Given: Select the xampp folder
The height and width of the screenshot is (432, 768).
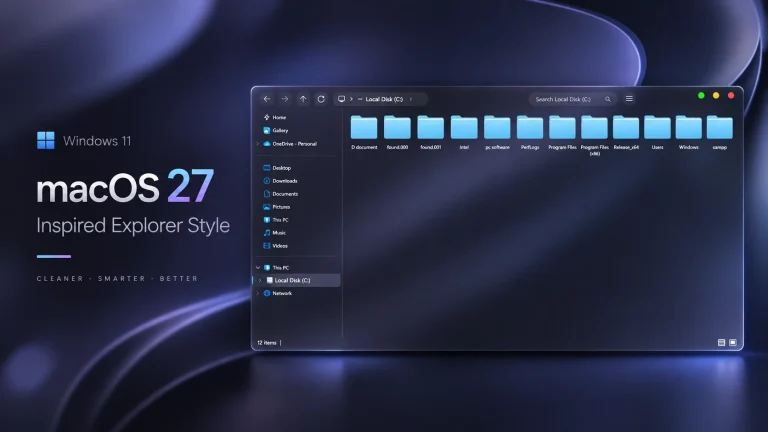Looking at the screenshot, I should (720, 132).
